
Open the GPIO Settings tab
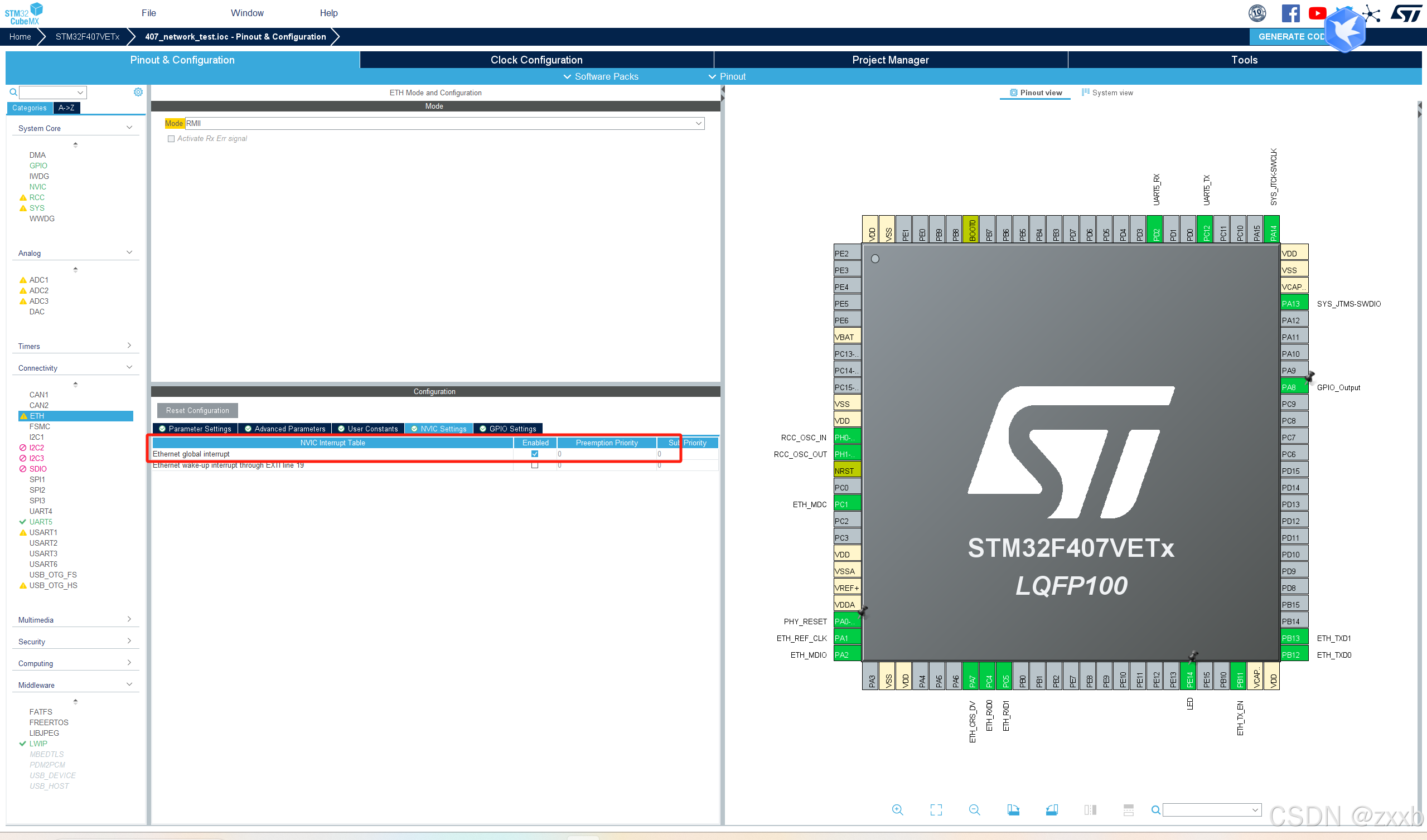click(x=508, y=429)
